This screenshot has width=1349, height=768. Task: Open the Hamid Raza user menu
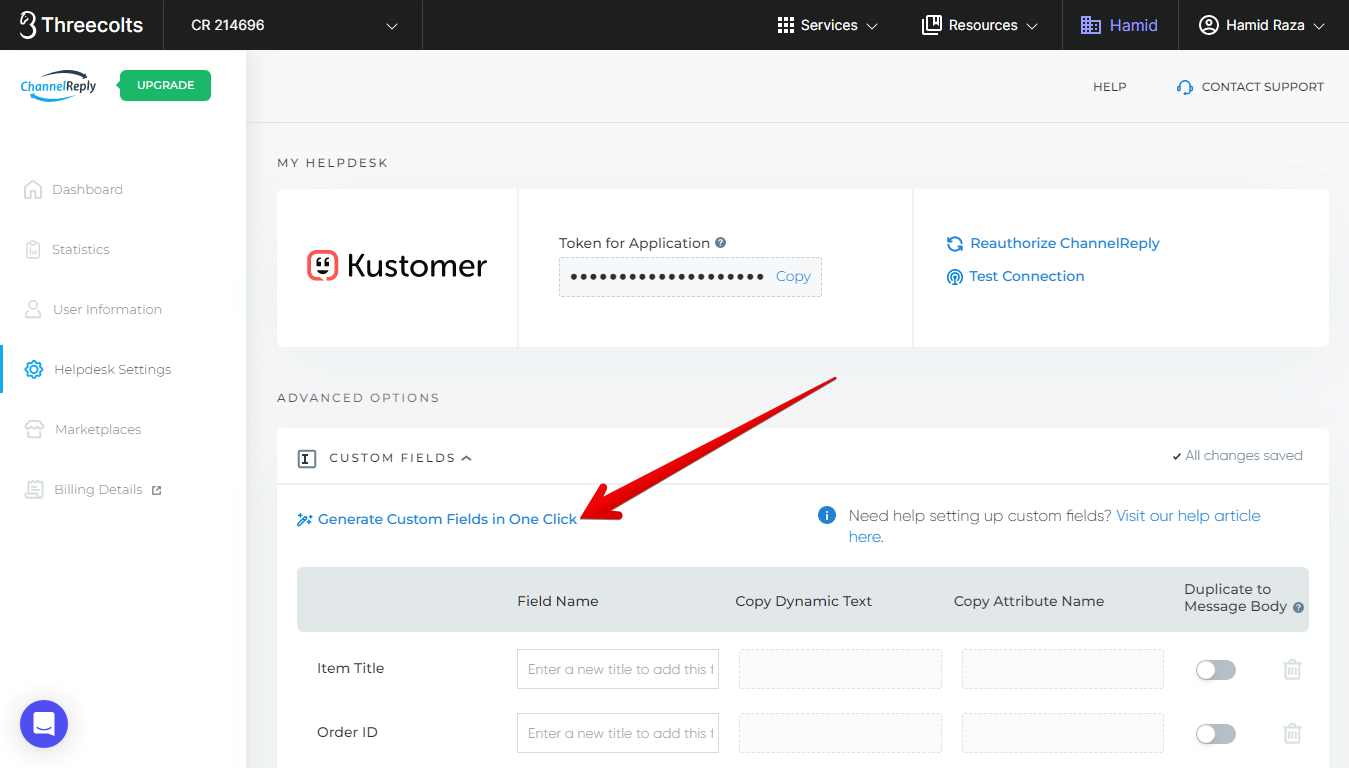coord(1263,25)
